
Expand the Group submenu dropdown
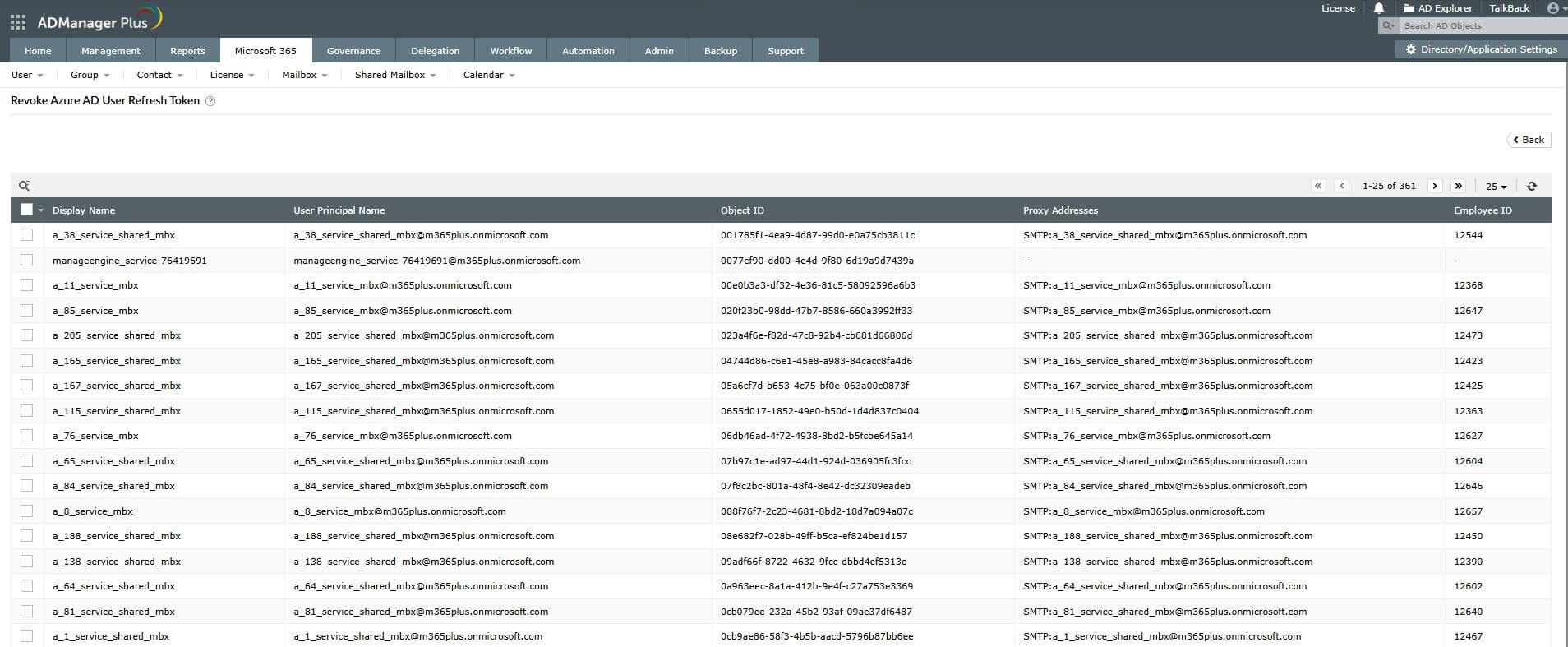(90, 75)
